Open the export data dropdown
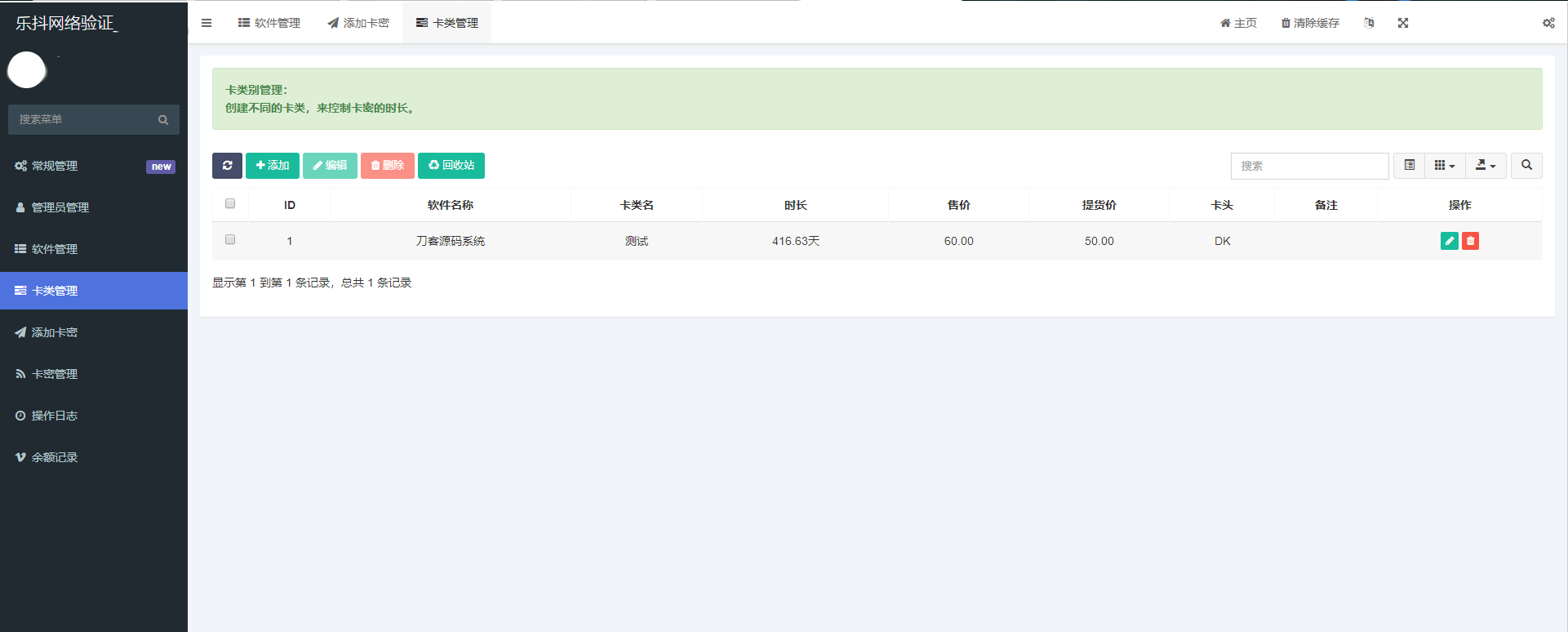The height and width of the screenshot is (632, 1568). coord(1485,166)
